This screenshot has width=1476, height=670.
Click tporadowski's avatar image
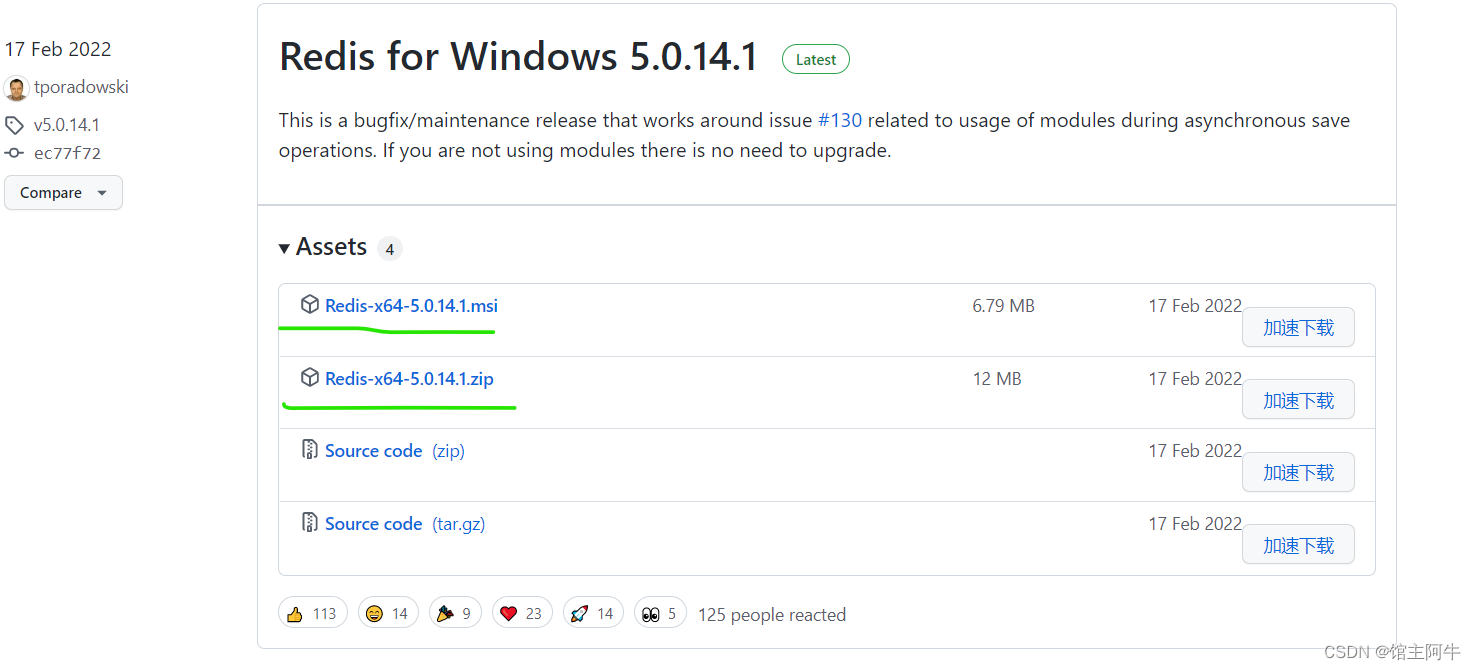(x=17, y=88)
